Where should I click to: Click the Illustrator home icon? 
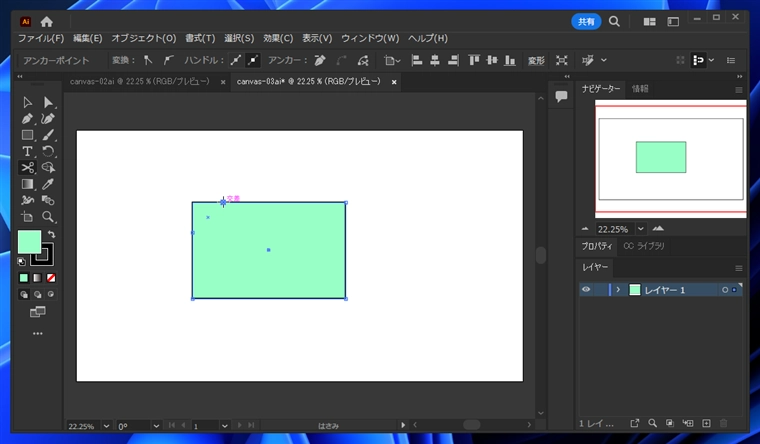(47, 21)
